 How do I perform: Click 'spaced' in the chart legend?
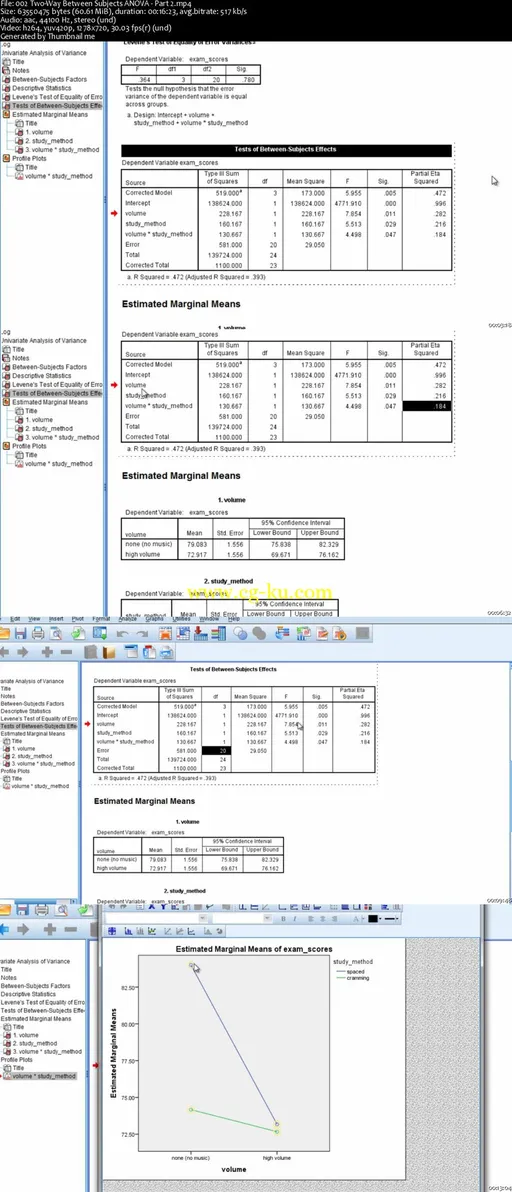356,971
